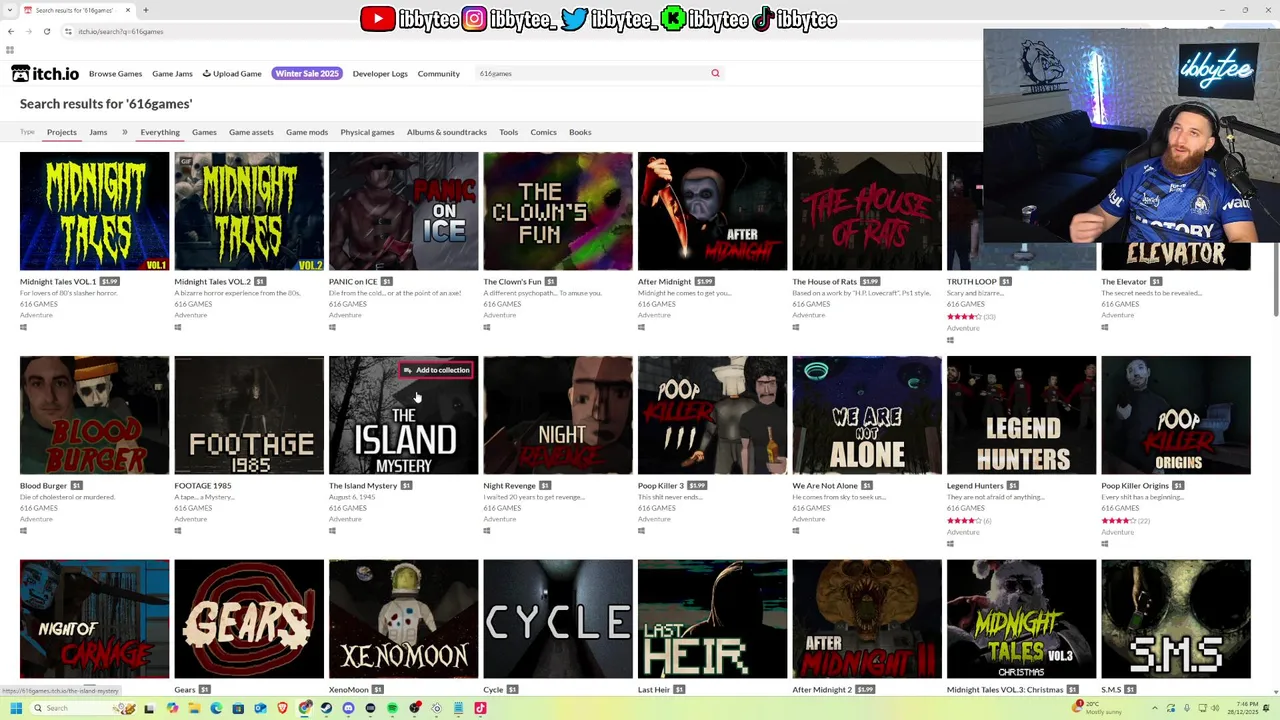Click the Windows platform icon under PANIC on ICE
Image resolution: width=1280 pixels, height=720 pixels.
tap(332, 327)
